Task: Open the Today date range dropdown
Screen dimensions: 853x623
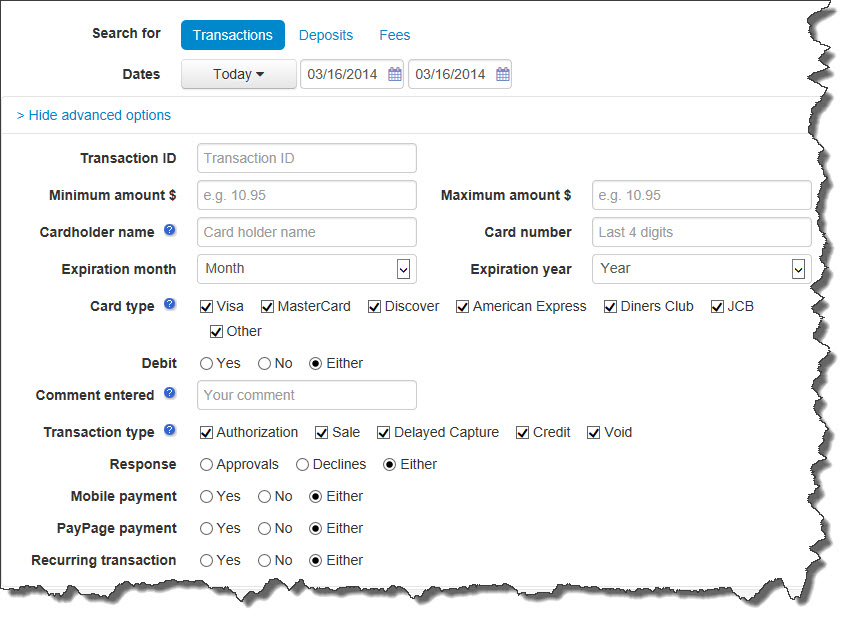Action: click(x=239, y=75)
